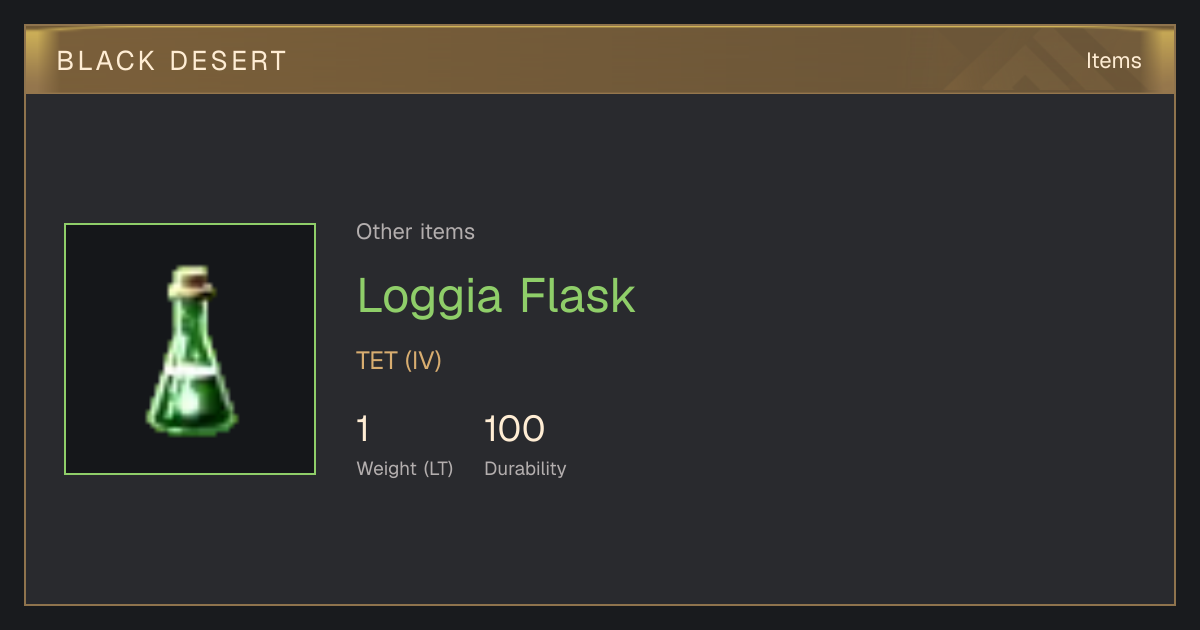Image resolution: width=1200 pixels, height=630 pixels.
Task: Select the Other items category label
Action: [415, 232]
